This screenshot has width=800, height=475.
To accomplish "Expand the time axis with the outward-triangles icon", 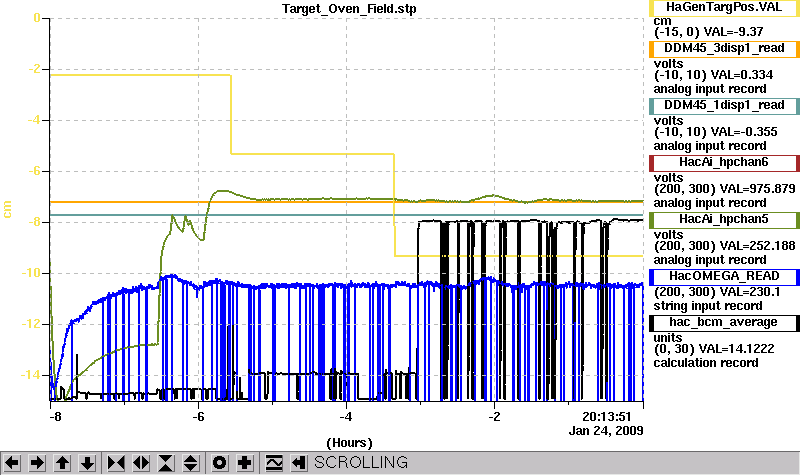I will pos(141,463).
